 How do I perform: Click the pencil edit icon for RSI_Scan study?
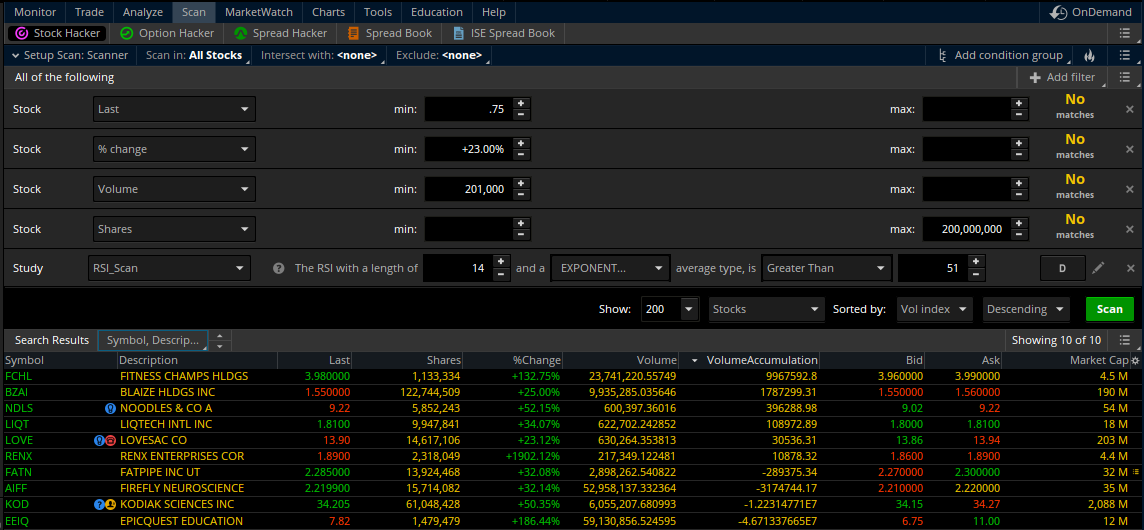click(x=1098, y=268)
